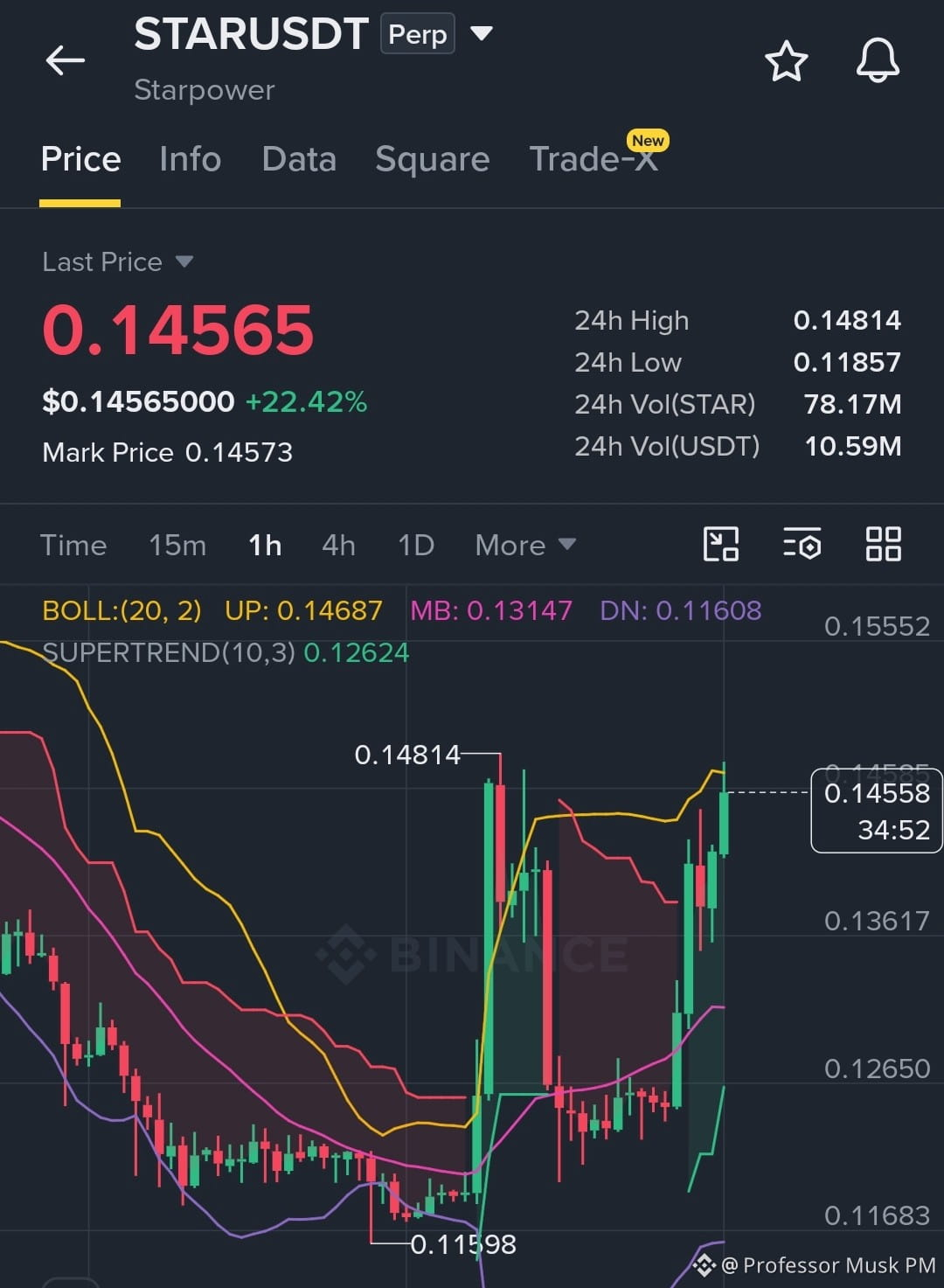Tap the UP: 0.14687 band value

tap(303, 609)
